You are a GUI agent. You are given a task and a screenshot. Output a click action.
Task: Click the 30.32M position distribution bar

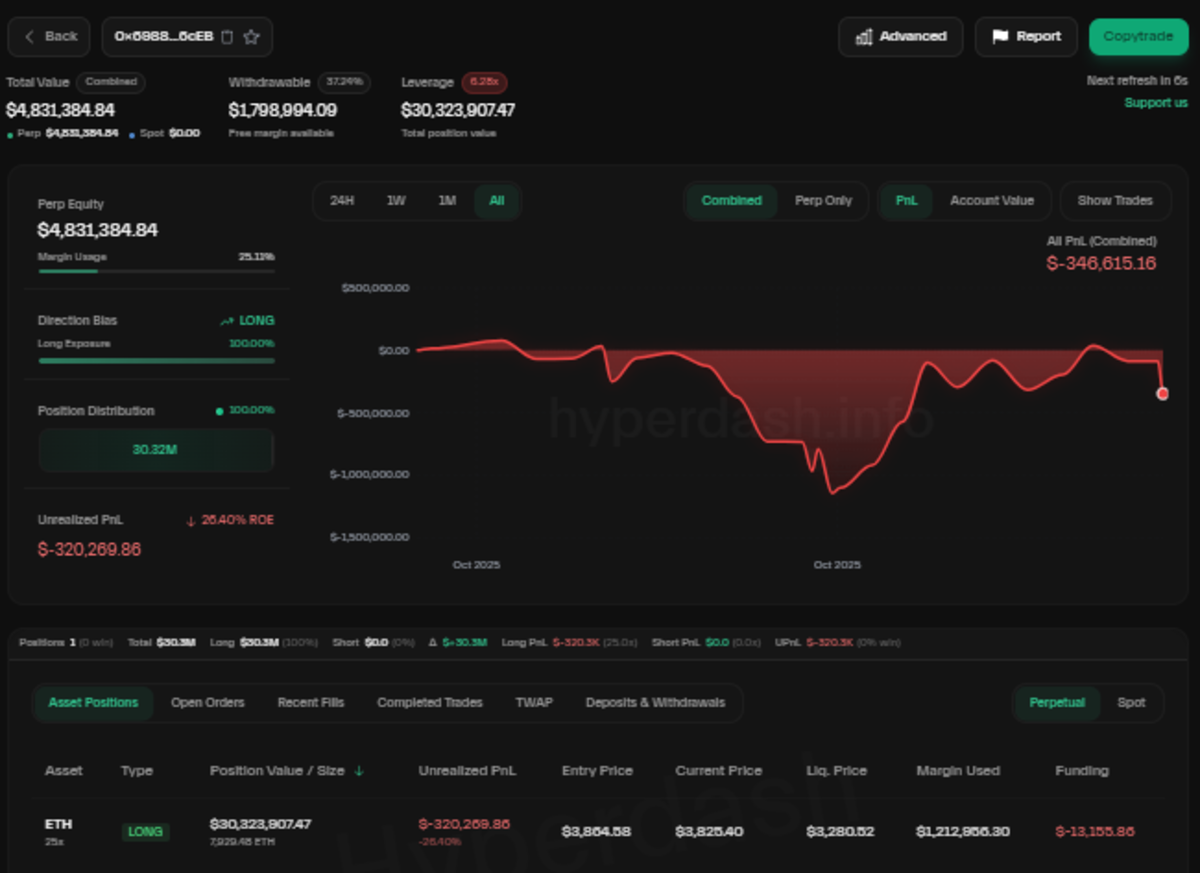click(x=155, y=450)
